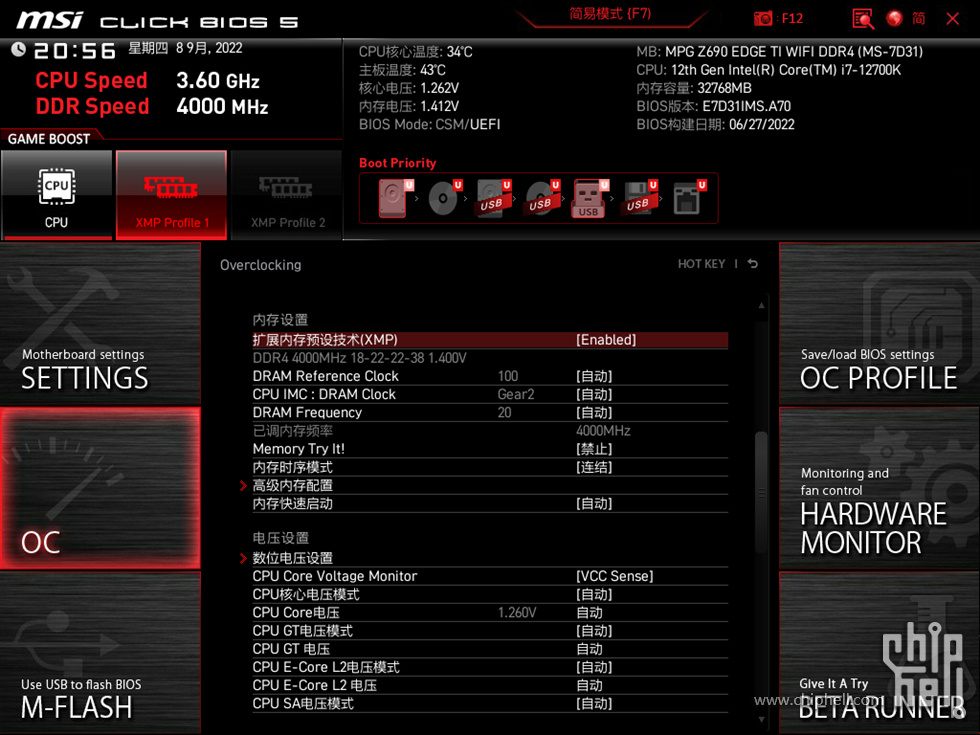Open DRAM Reference Clock 自动 option
Screen dimensions: 980x735
tap(490, 376)
